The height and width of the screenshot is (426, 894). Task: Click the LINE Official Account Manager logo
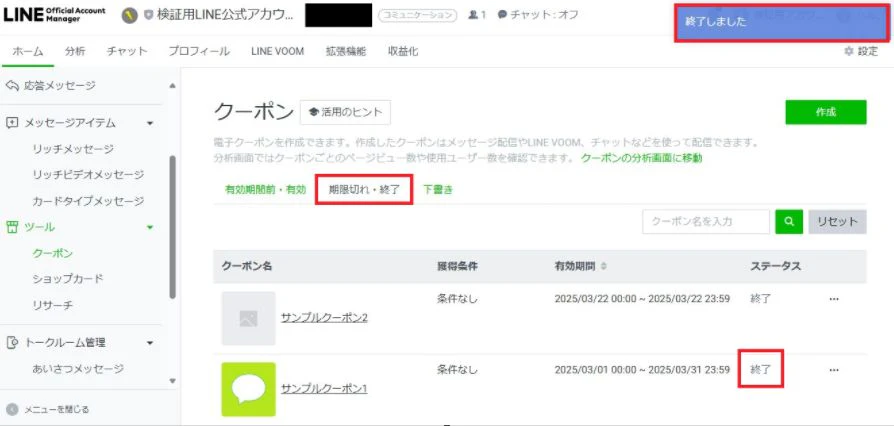click(x=54, y=15)
